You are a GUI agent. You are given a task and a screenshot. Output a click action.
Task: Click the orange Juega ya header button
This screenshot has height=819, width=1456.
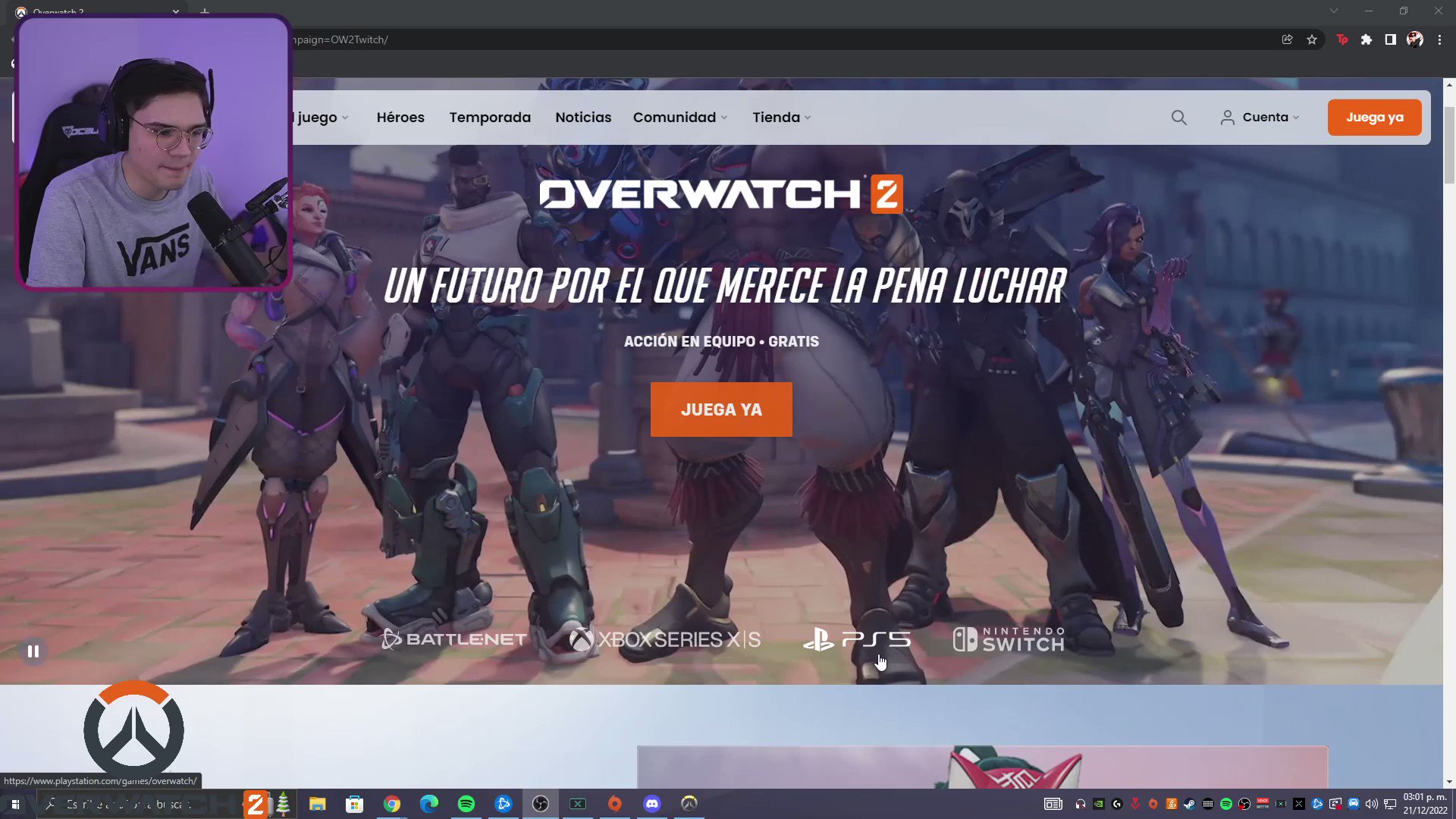(1374, 118)
